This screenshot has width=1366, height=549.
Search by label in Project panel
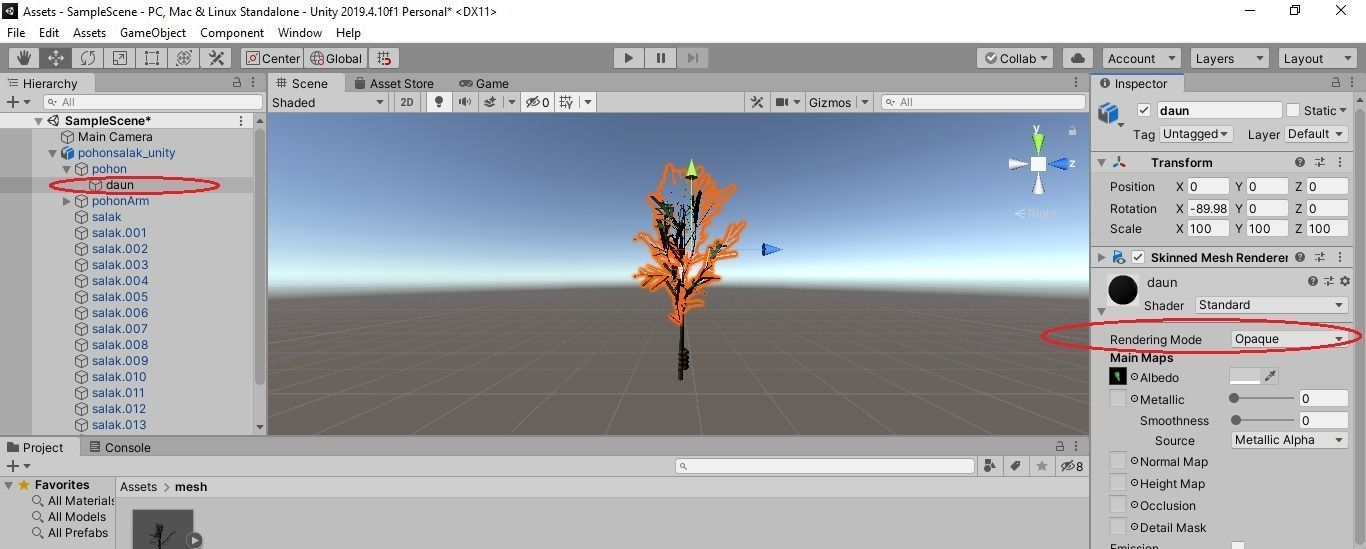point(1015,466)
